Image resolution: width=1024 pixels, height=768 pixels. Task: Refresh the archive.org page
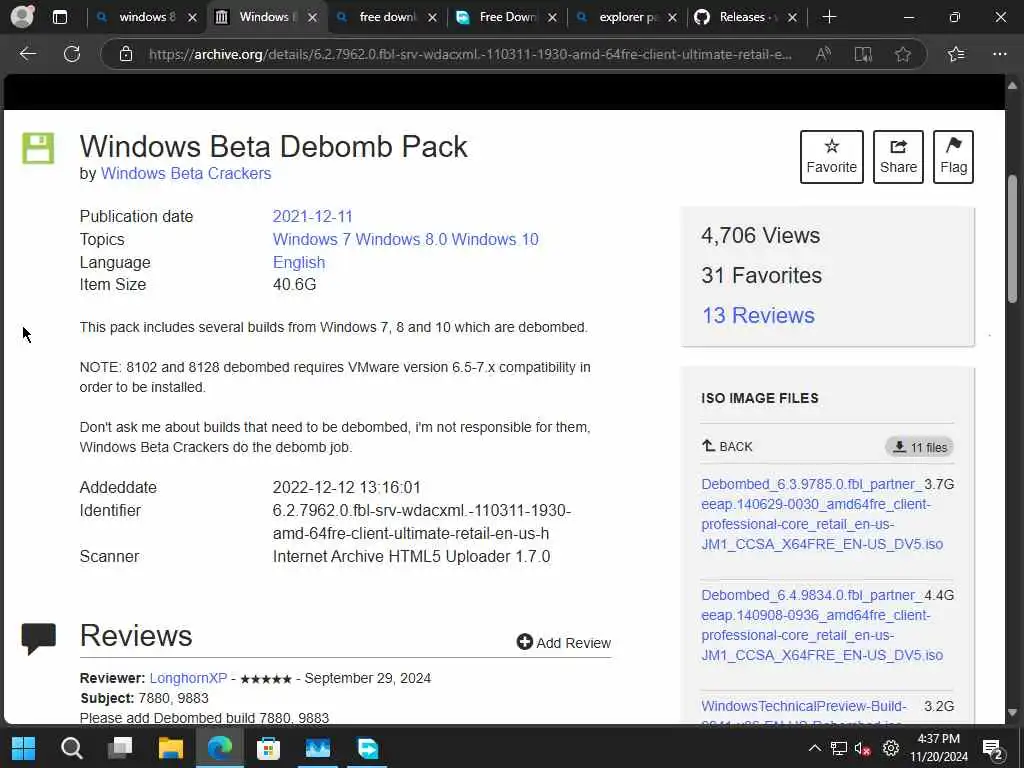point(72,54)
